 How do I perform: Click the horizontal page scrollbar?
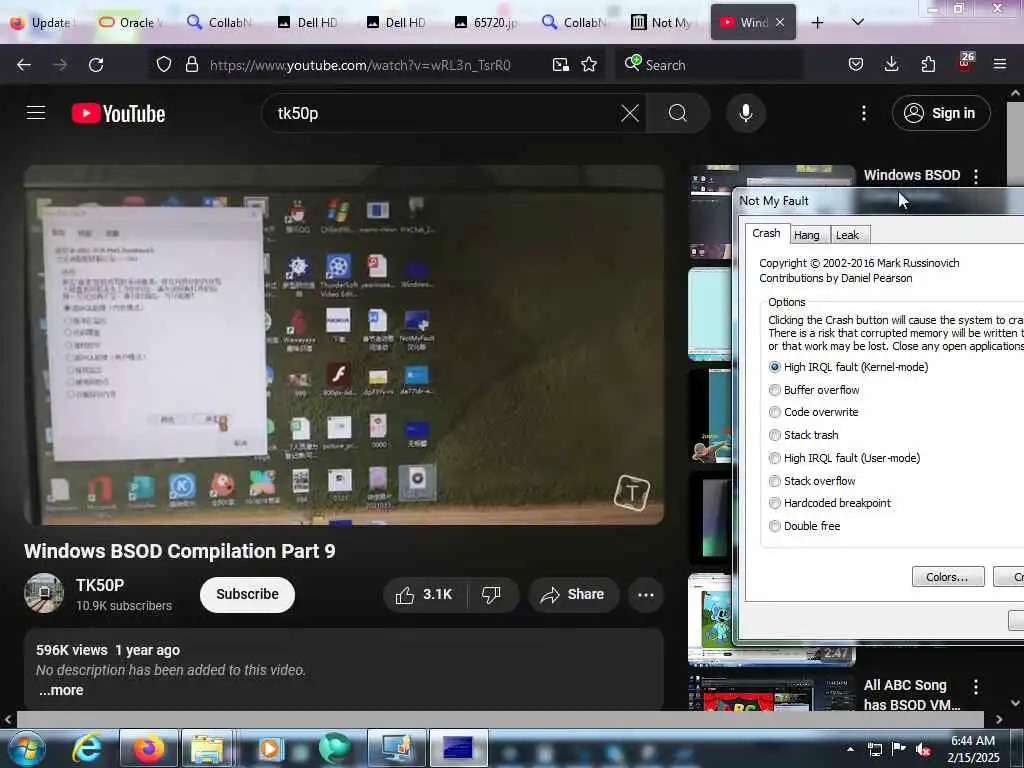coord(500,719)
